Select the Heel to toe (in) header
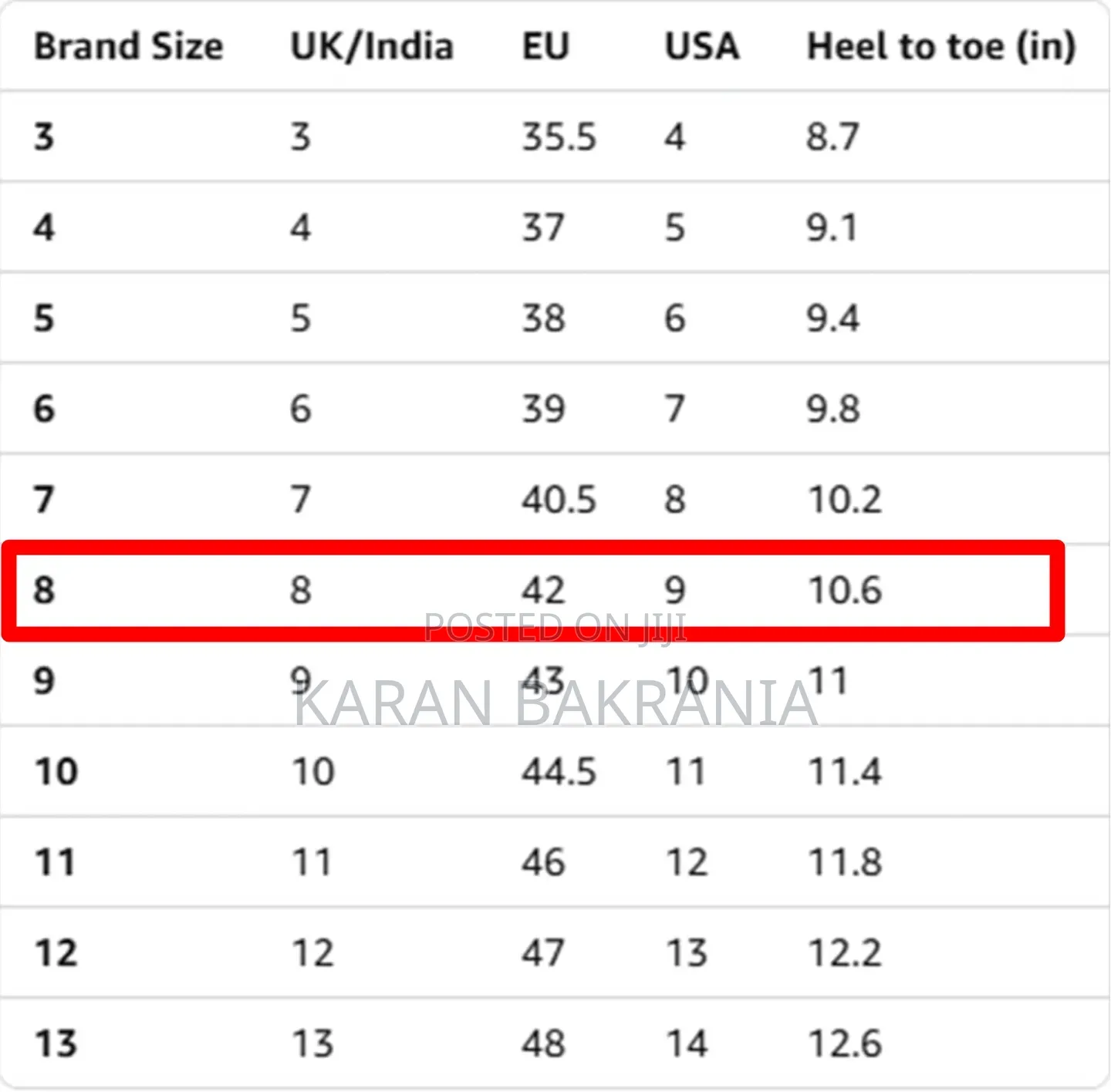The height and width of the screenshot is (1092, 1111). pos(941,47)
